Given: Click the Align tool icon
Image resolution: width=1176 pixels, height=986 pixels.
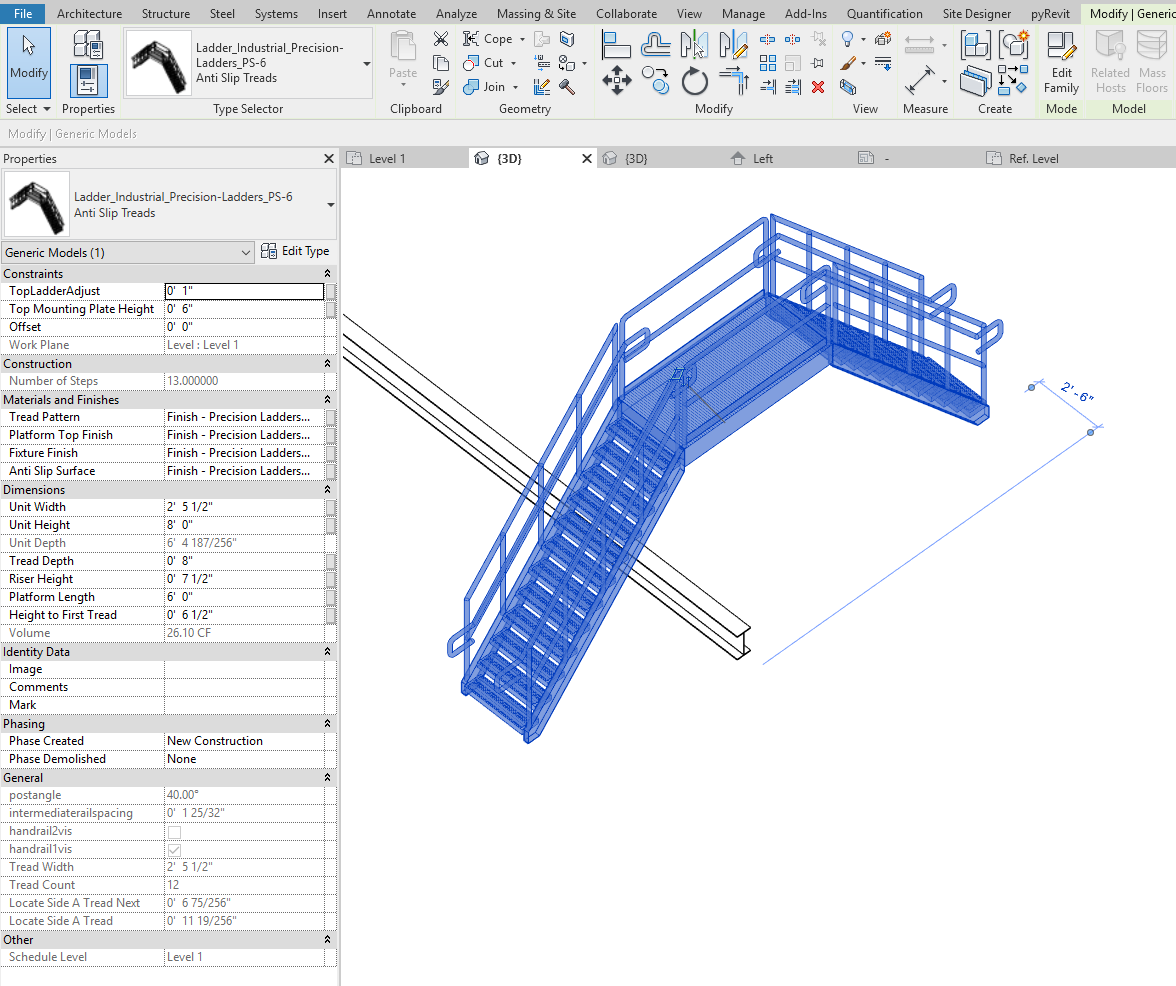Looking at the screenshot, I should coord(616,44).
